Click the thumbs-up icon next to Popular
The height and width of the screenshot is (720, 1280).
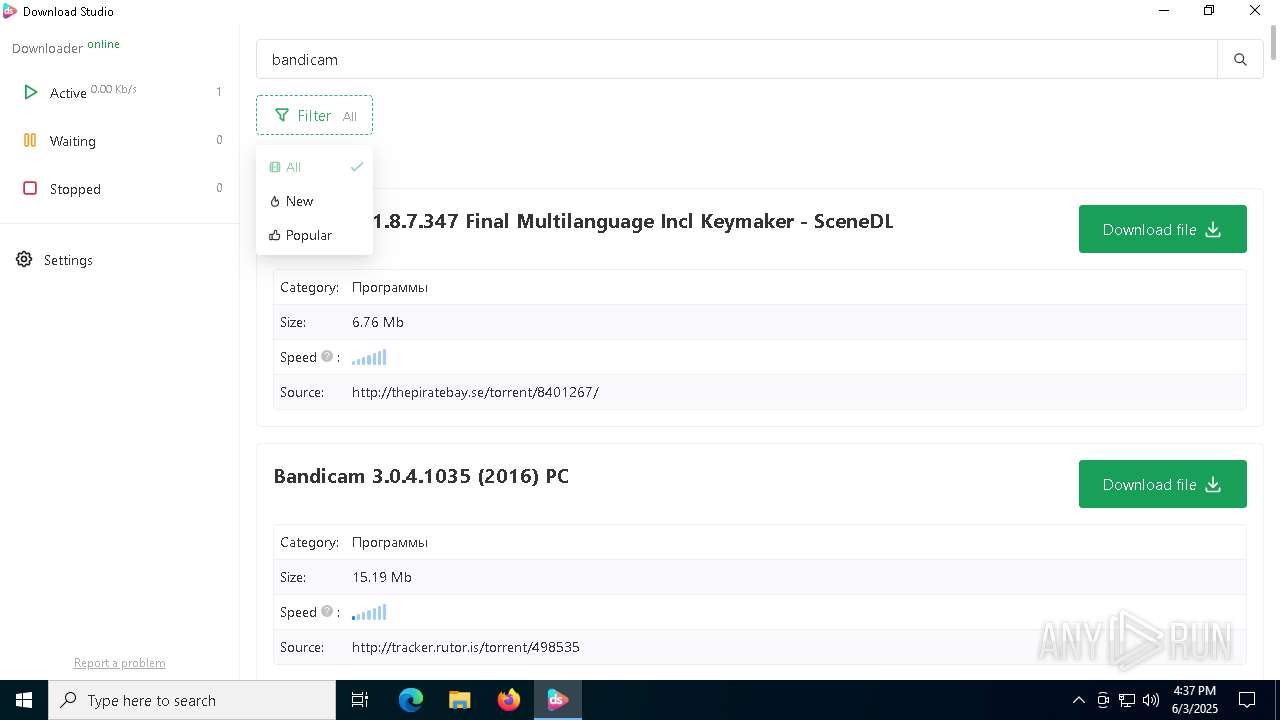(275, 235)
